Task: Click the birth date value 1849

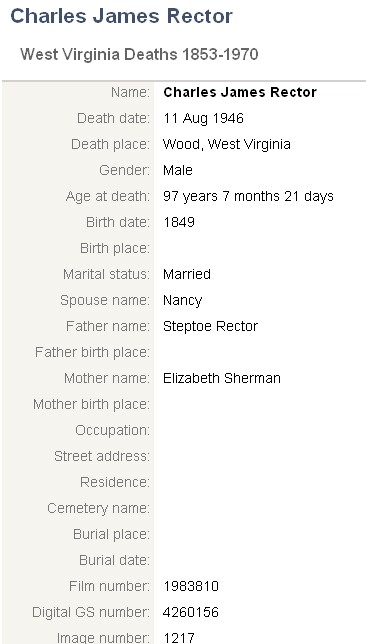Action: [179, 222]
